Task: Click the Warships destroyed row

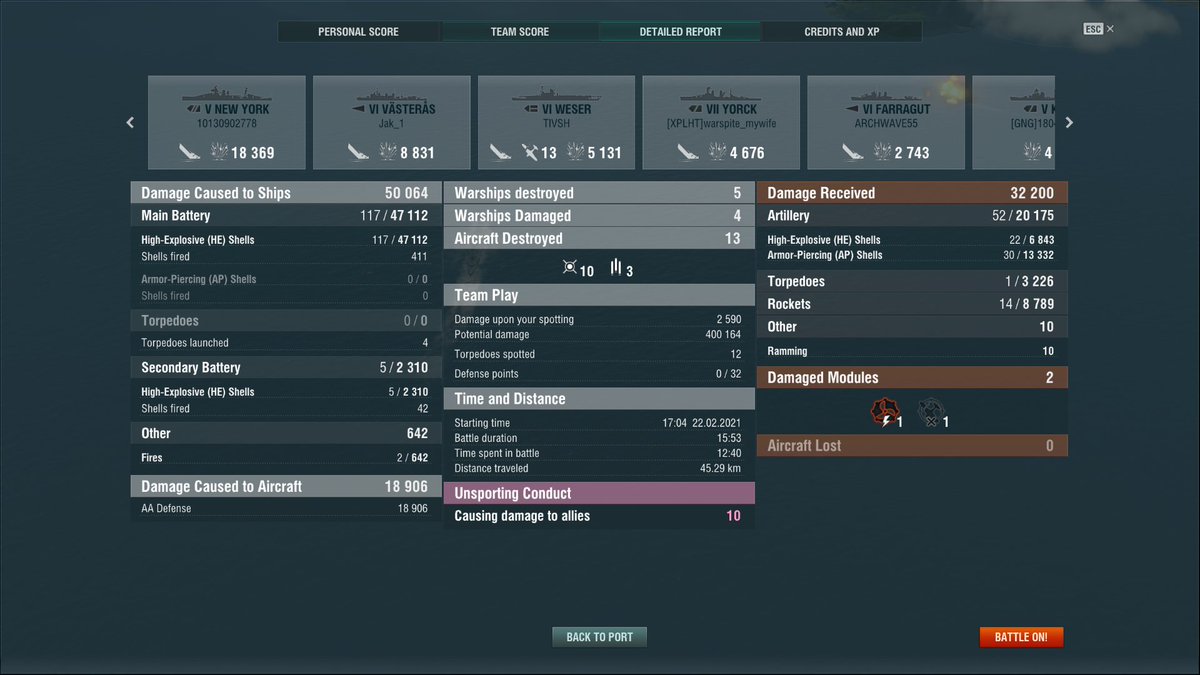Action: coord(599,193)
